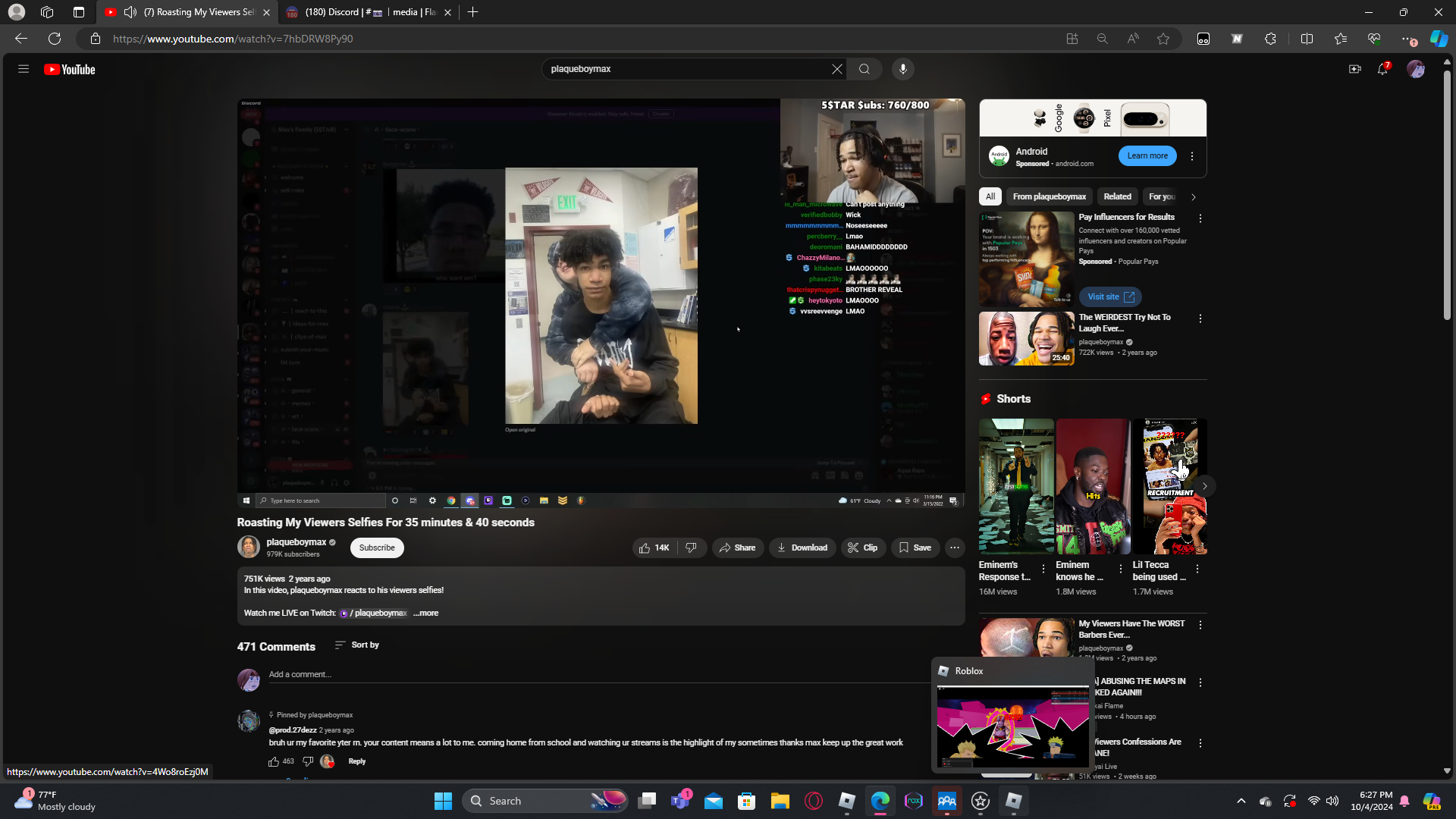The height and width of the screenshot is (819, 1456).
Task: Open options for WEIRDEST Try Not To Laugh video
Action: [x=1200, y=318]
